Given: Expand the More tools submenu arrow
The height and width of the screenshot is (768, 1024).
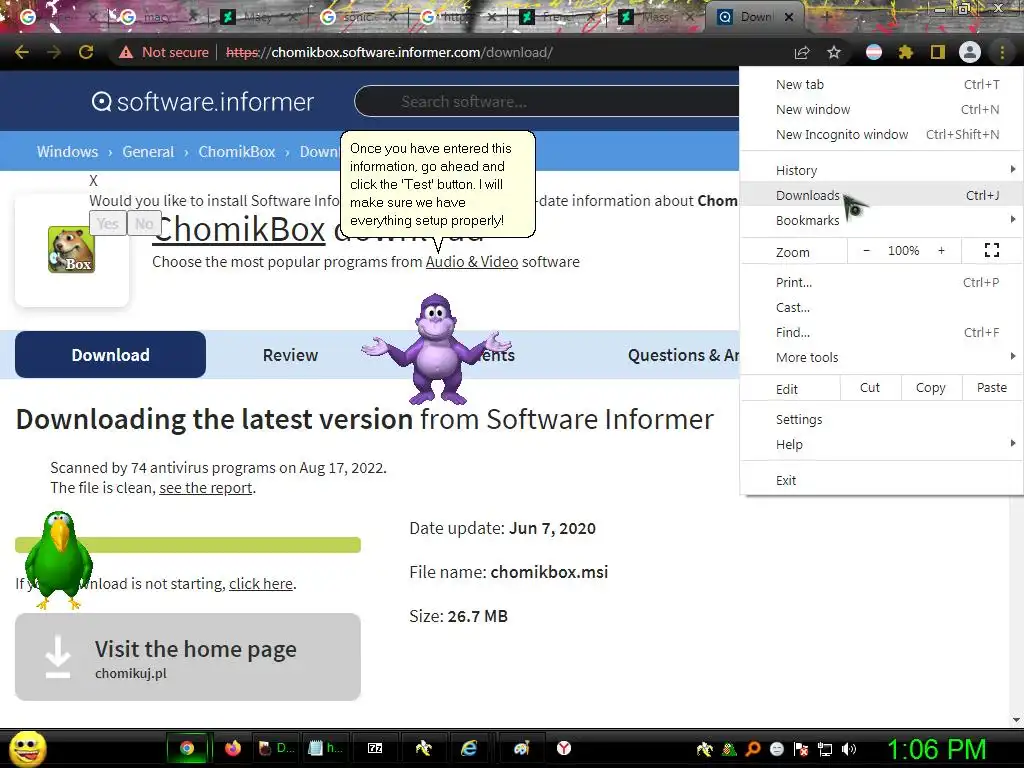Looking at the screenshot, I should tap(1012, 357).
